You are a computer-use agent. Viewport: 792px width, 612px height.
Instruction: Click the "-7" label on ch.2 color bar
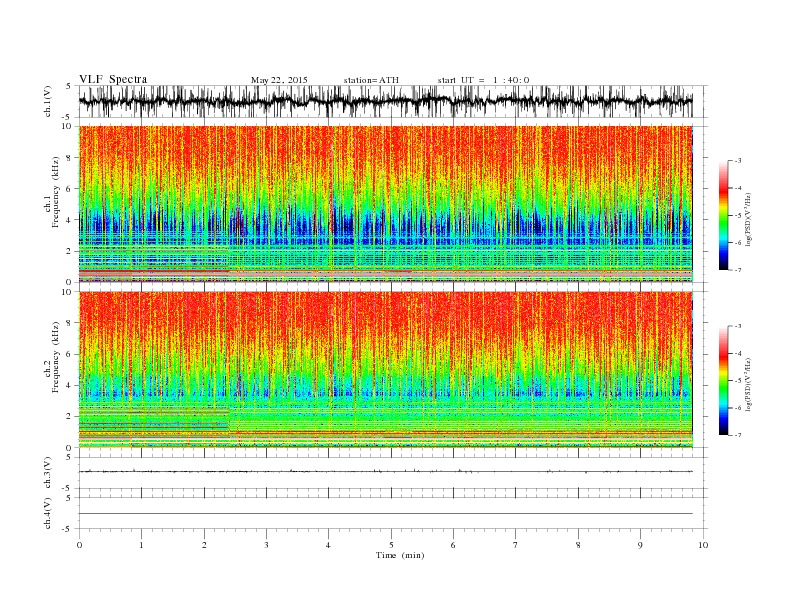738,435
